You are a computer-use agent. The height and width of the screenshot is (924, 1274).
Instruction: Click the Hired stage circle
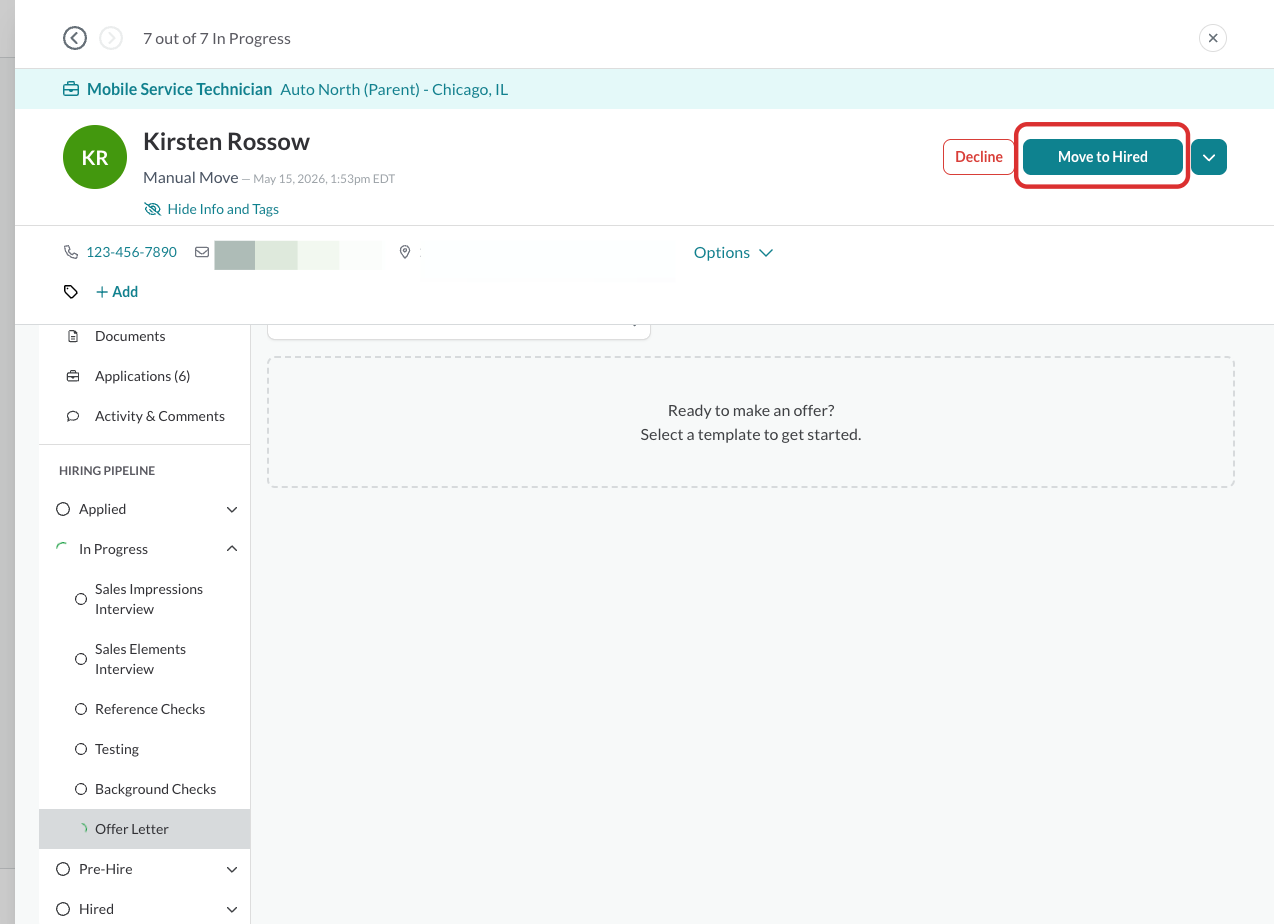point(63,909)
